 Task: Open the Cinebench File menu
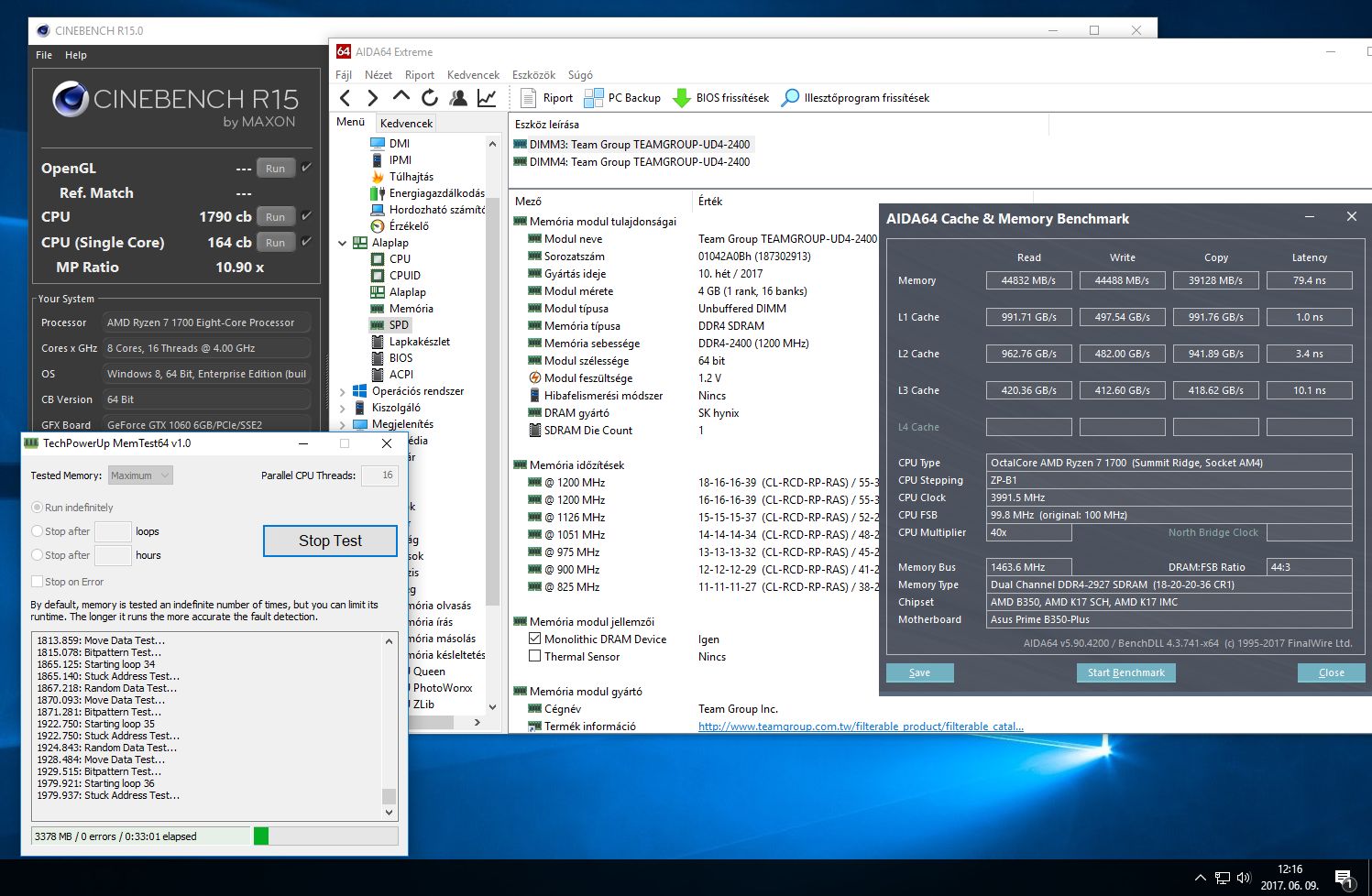tap(44, 55)
